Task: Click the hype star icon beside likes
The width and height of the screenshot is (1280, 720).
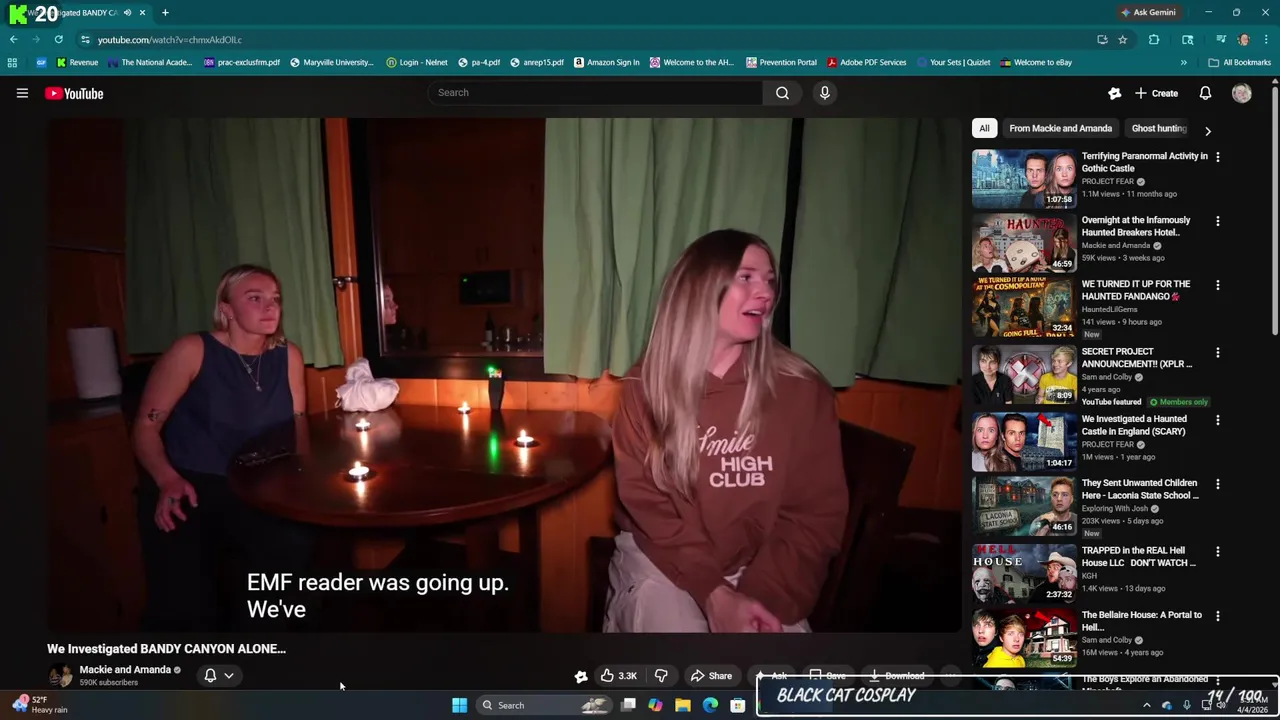Action: pyautogui.click(x=581, y=676)
